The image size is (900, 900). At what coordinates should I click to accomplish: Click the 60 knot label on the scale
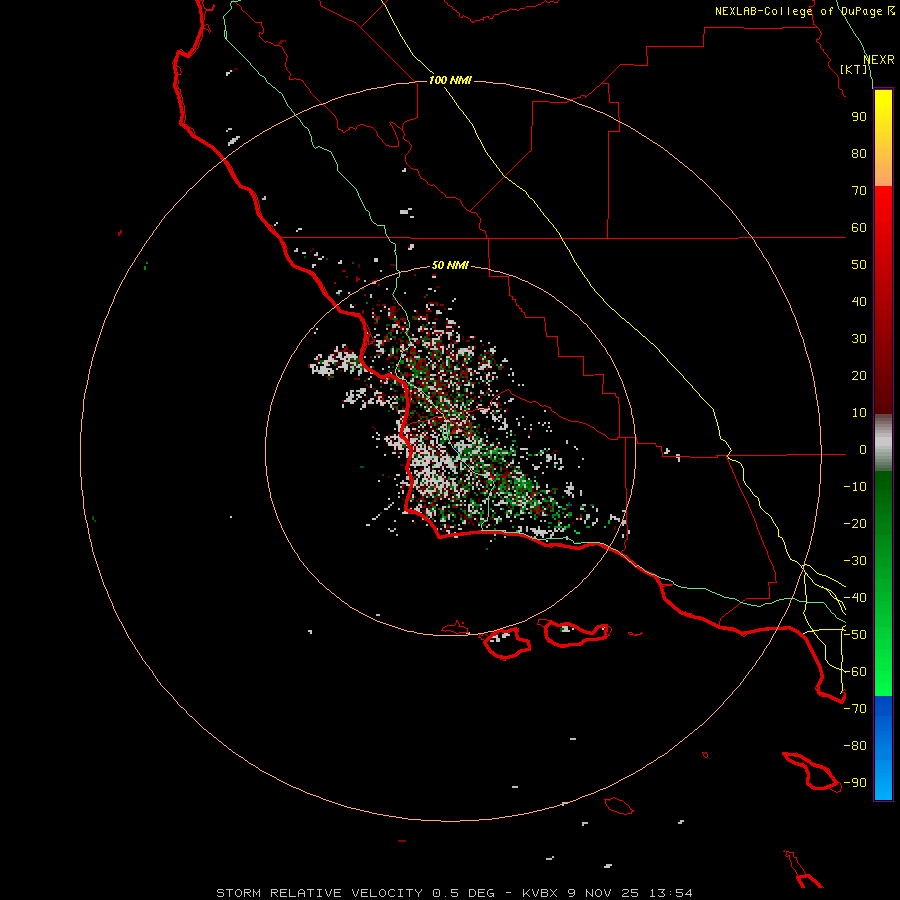pyautogui.click(x=859, y=227)
